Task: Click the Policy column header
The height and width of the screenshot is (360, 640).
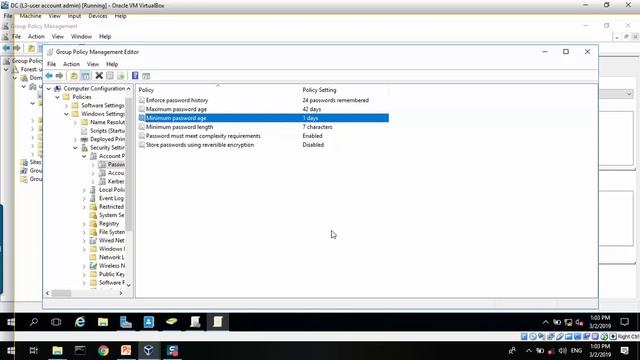Action: [218, 90]
